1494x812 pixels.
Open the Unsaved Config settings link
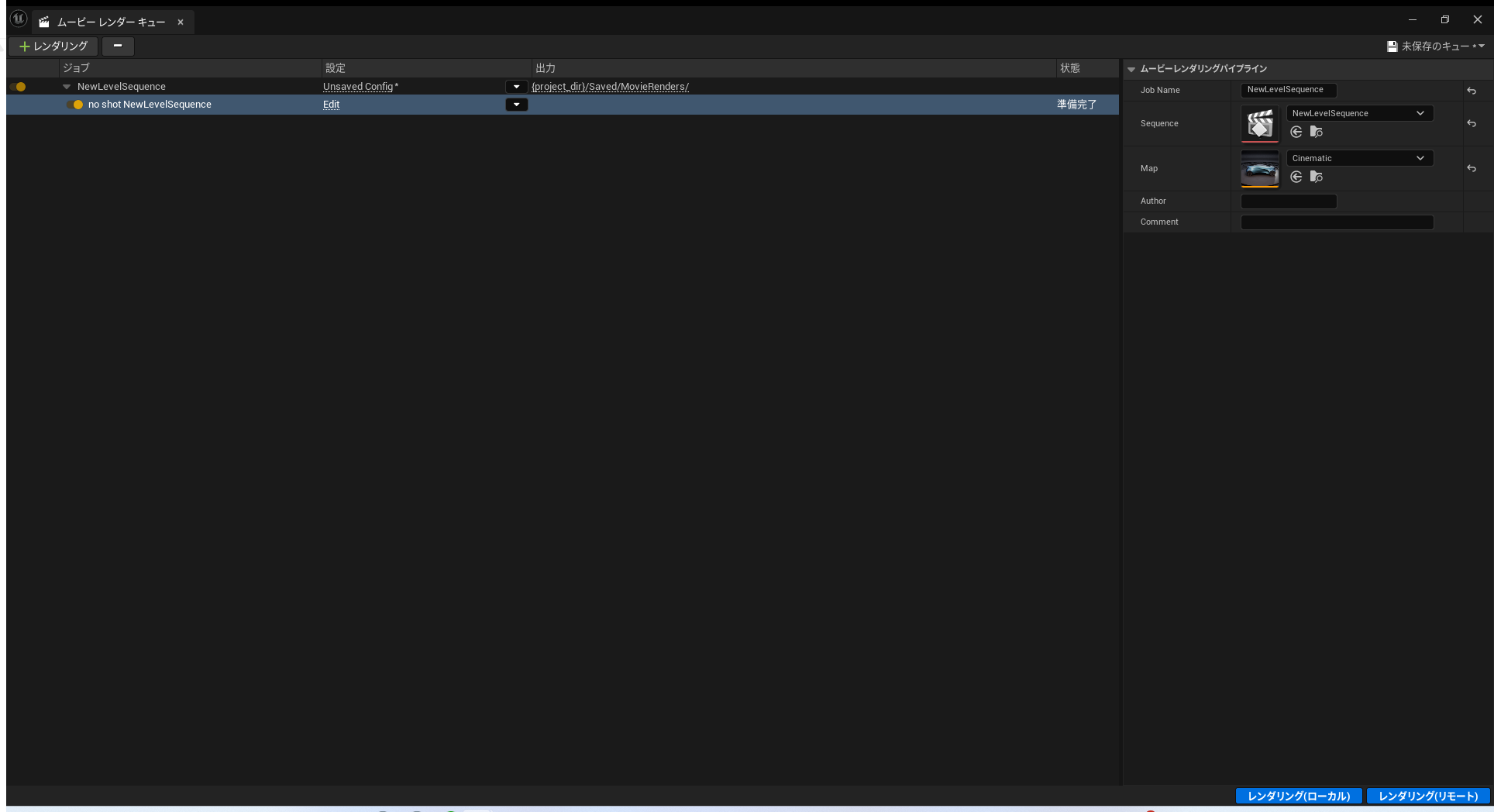[x=358, y=87]
